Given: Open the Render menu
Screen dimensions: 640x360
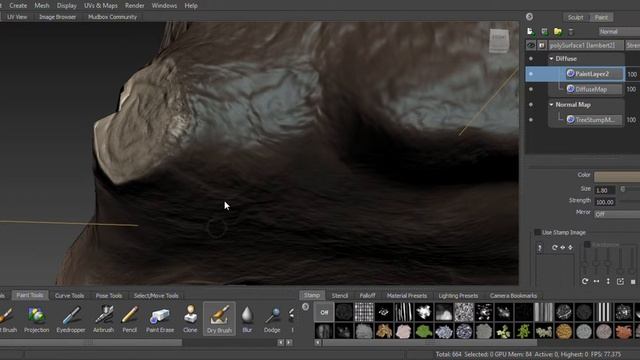Looking at the screenshot, I should [x=134, y=6].
